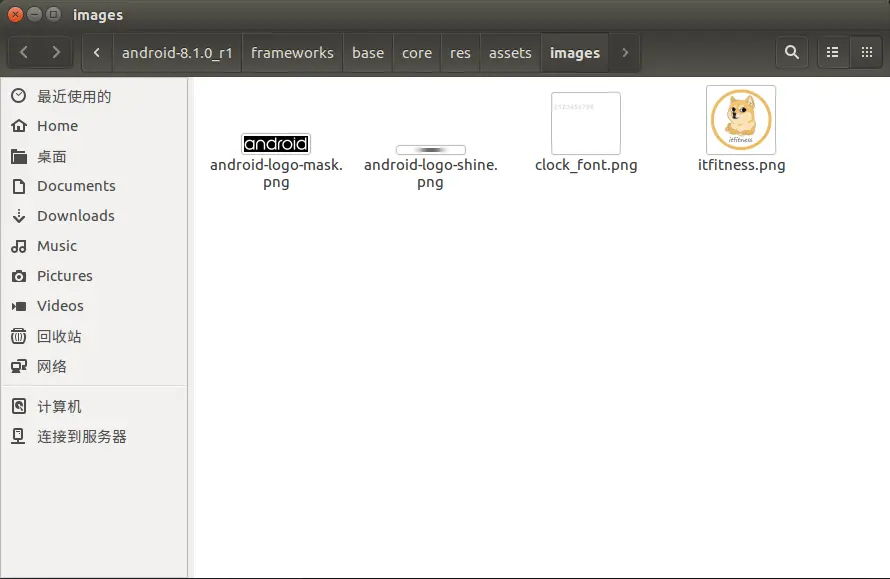Go to android-8.1.0_r1 path segment
This screenshot has width=890, height=579.
pos(177,53)
